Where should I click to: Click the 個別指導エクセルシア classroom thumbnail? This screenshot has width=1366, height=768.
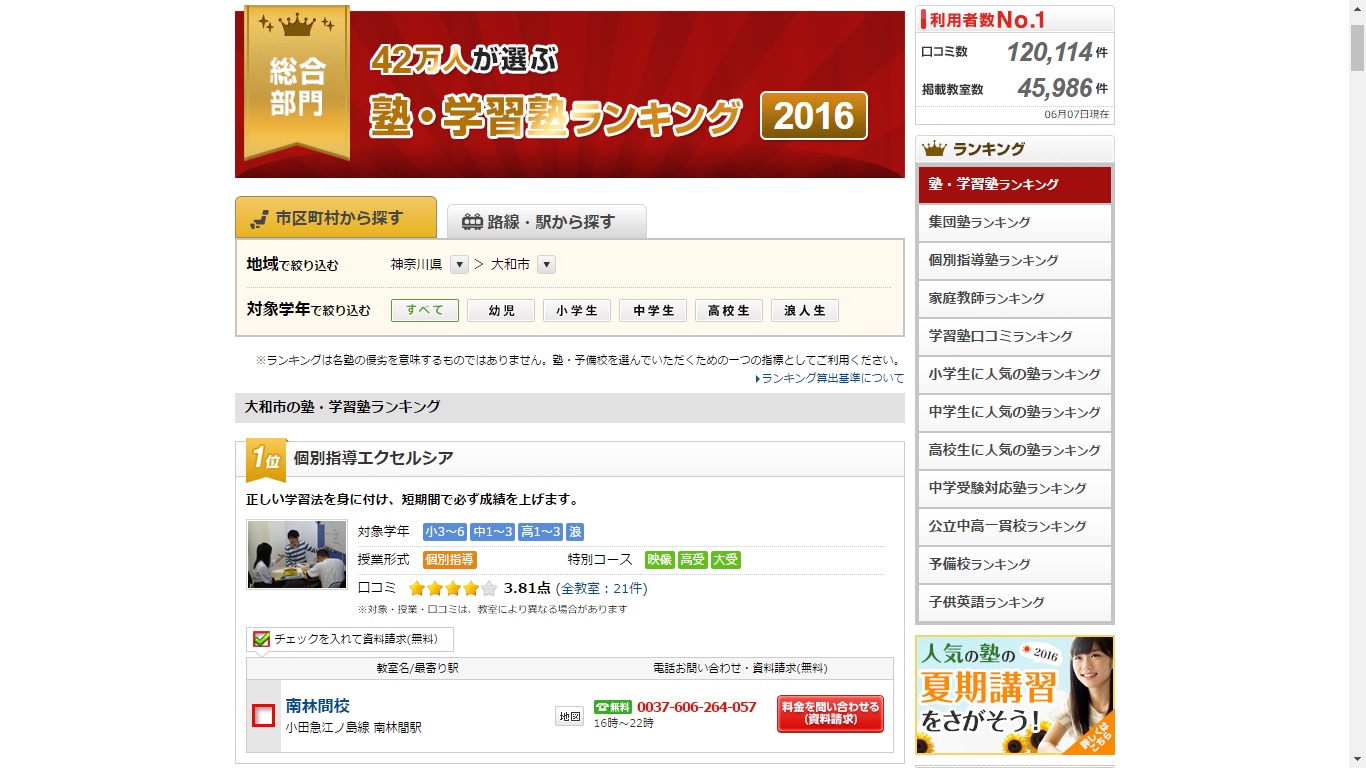297,555
